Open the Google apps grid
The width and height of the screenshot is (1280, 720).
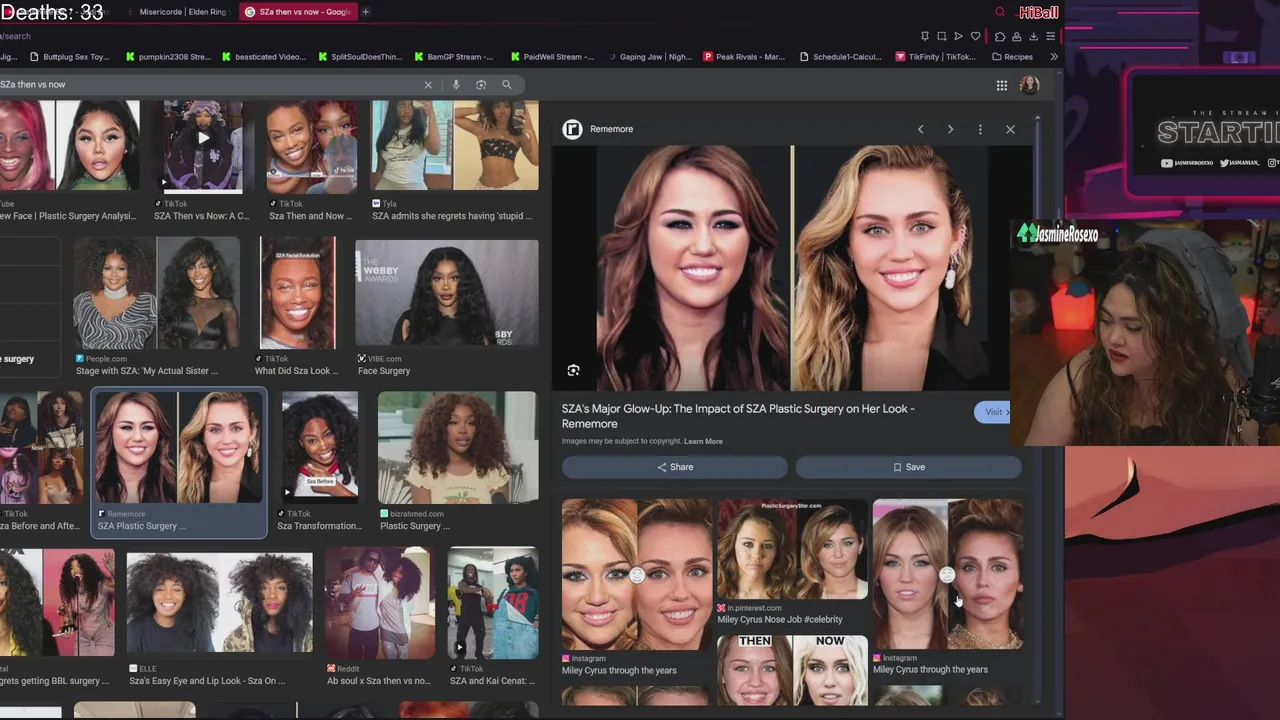1001,85
